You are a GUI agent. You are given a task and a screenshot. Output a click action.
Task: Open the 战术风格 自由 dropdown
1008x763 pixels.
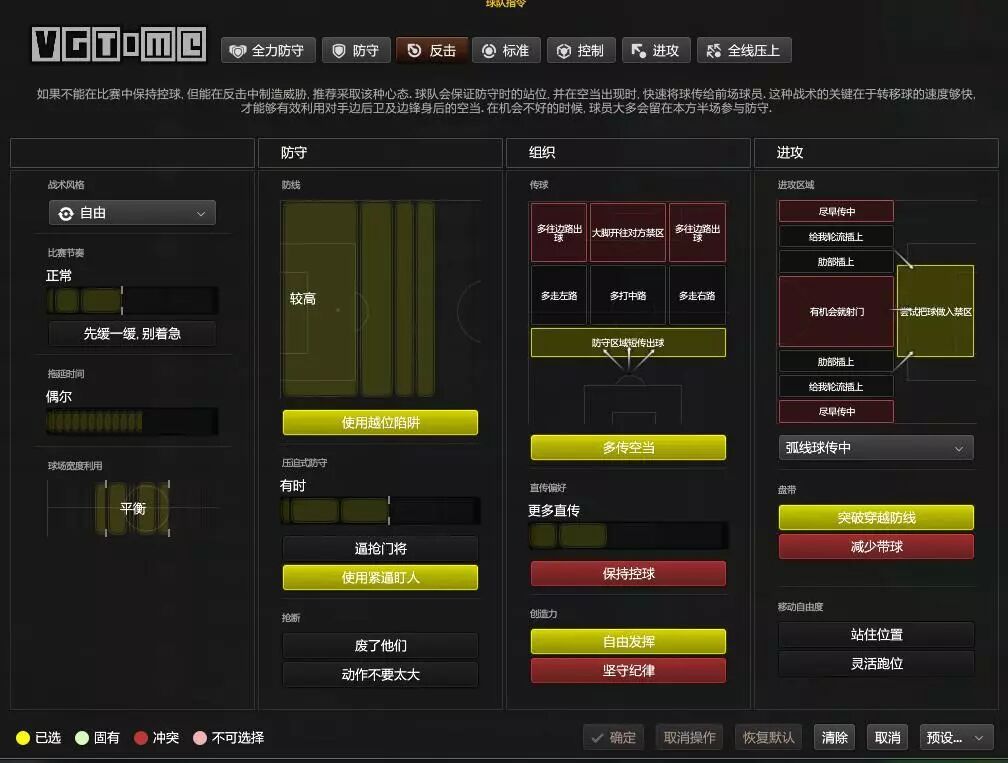click(132, 213)
